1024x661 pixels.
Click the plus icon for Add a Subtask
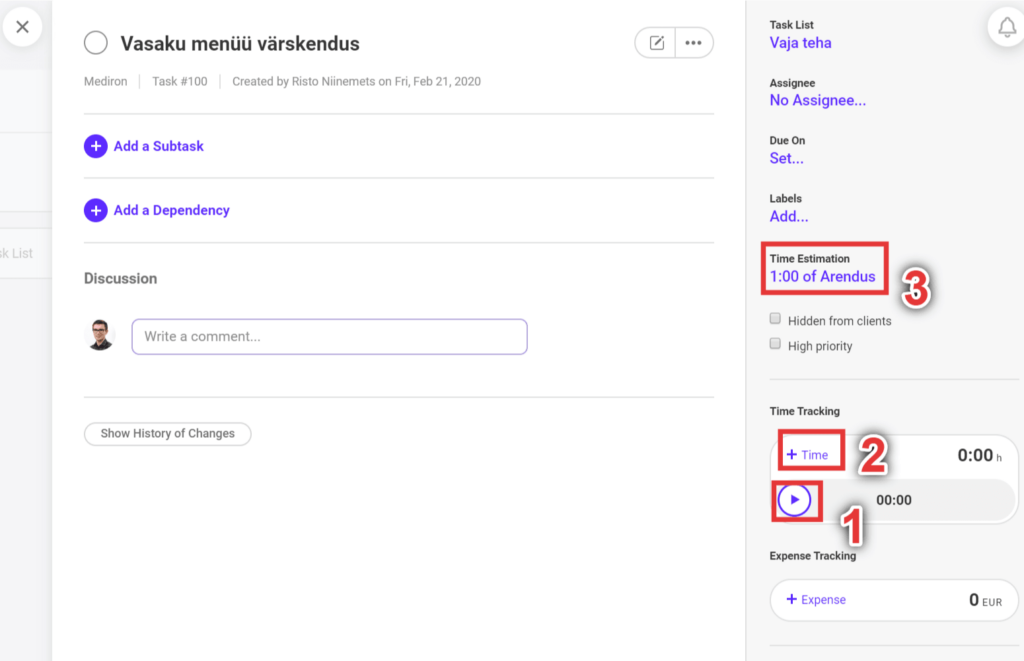point(96,146)
